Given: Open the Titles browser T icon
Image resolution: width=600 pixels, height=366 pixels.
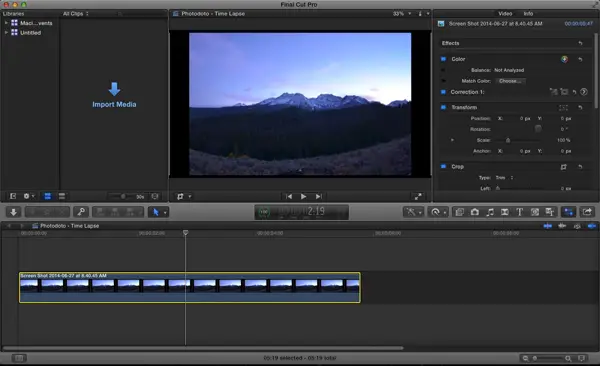Looking at the screenshot, I should click(x=520, y=212).
